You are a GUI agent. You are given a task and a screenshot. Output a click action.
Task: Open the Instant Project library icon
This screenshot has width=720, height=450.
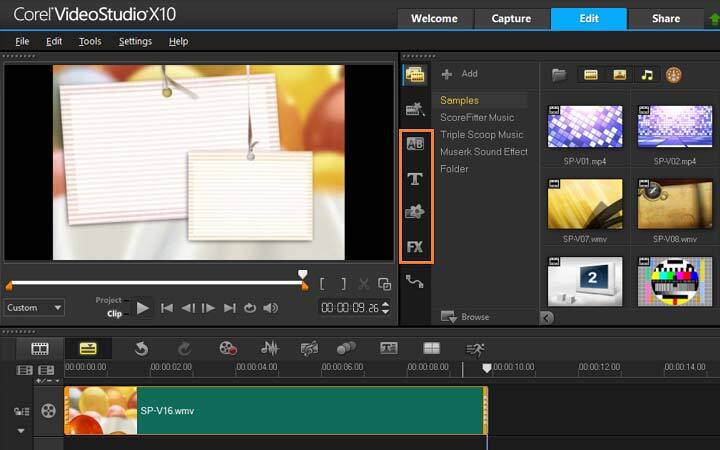415,109
